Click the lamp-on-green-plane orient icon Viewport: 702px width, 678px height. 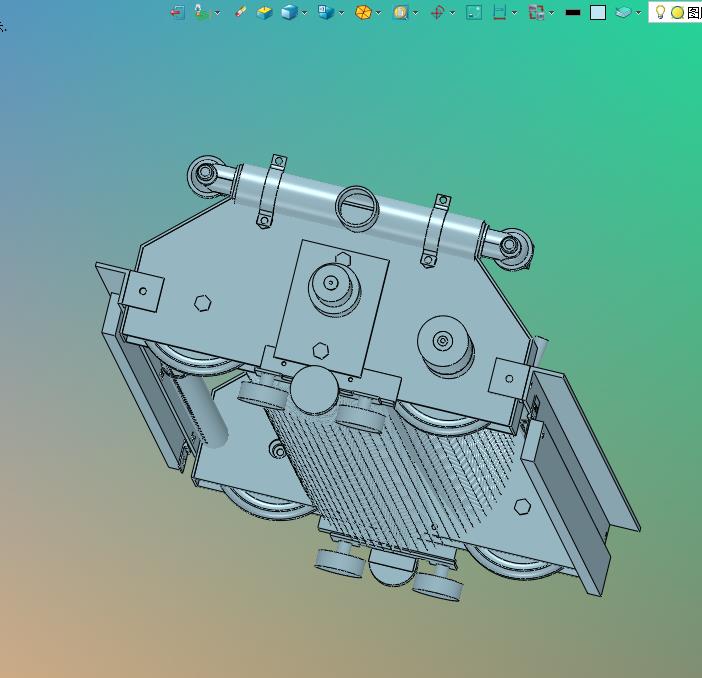pos(201,12)
